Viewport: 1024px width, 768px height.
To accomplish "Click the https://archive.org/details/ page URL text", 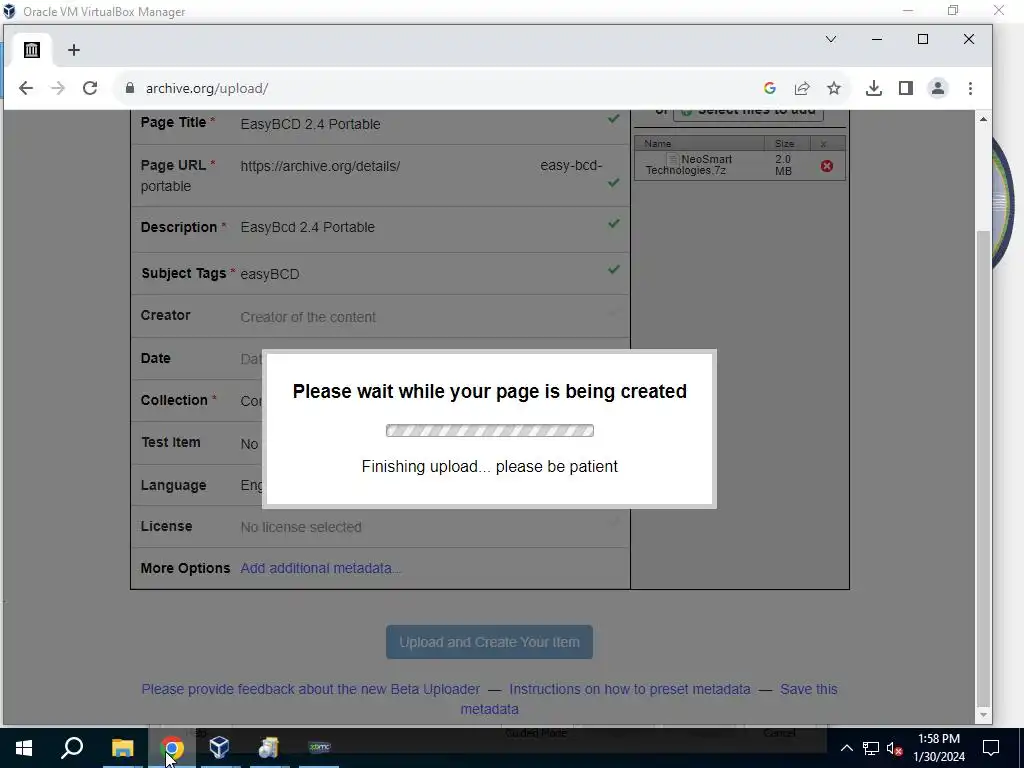I will pyautogui.click(x=320, y=166).
